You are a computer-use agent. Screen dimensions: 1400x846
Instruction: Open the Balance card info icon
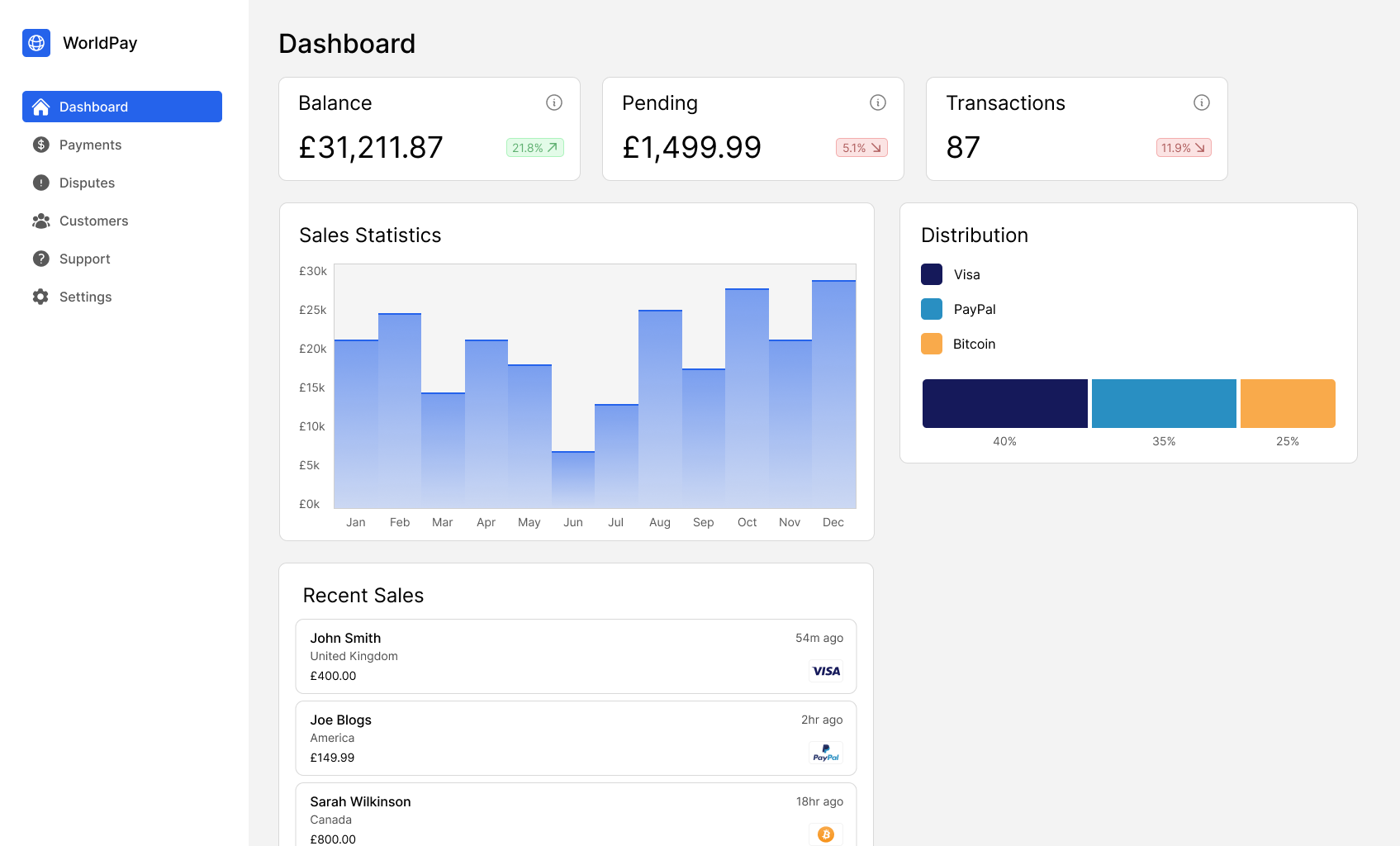554,102
